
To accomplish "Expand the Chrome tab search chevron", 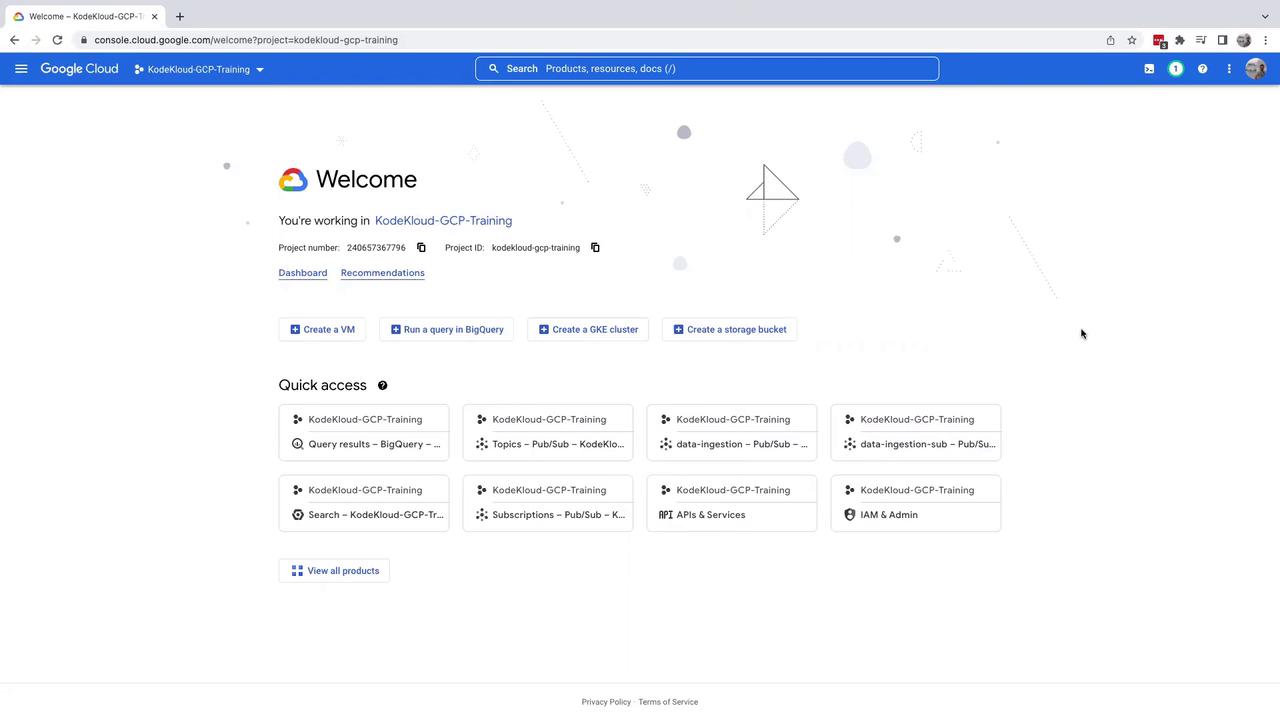I will coord(1265,16).
